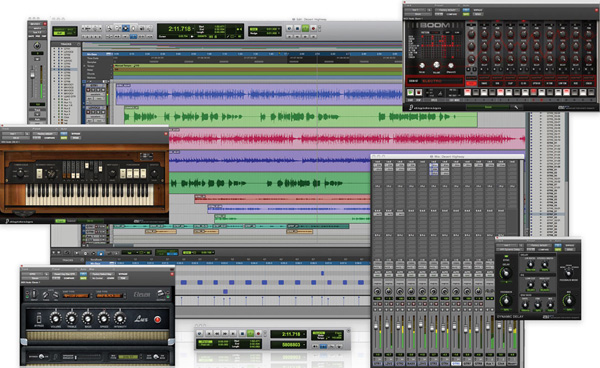600x368 pixels.
Task: Adjust the Volume knob in Boom plugin
Action: pos(436,65)
